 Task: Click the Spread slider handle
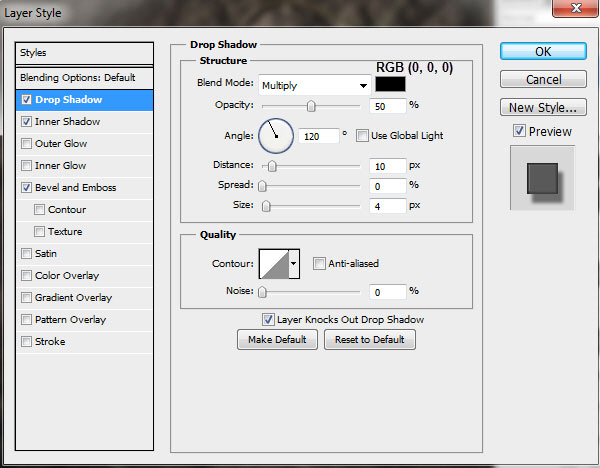click(262, 186)
